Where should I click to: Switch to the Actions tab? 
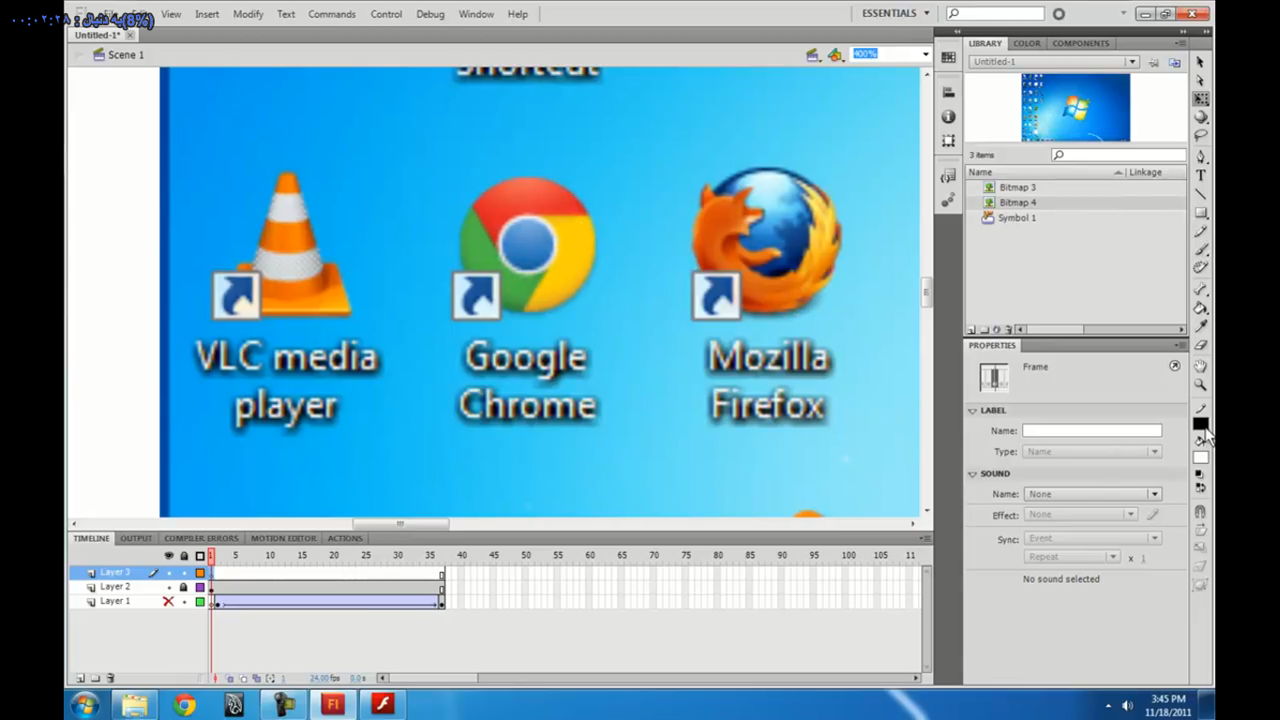point(345,538)
